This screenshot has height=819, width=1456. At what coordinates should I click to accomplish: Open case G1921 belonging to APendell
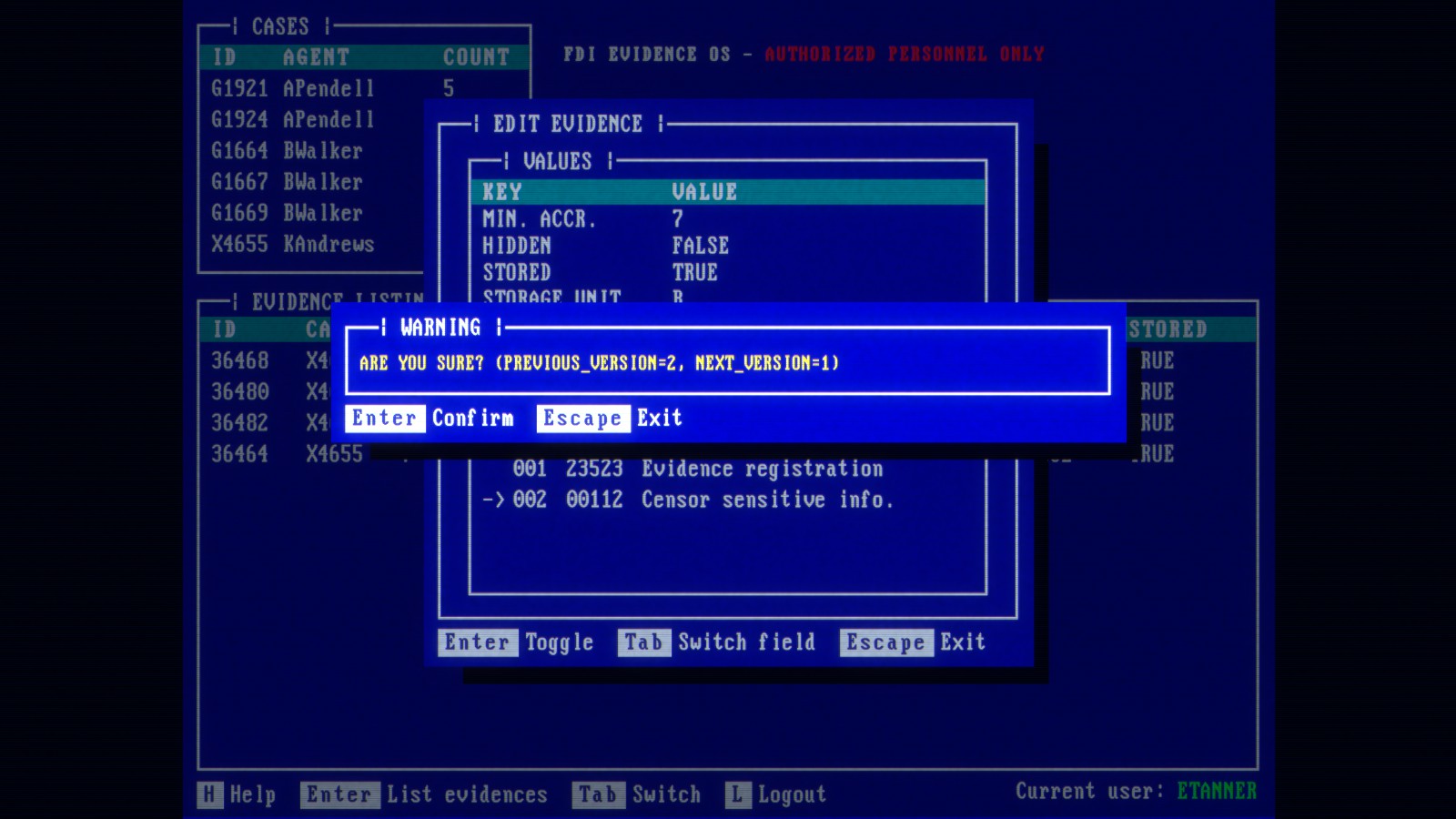291,88
